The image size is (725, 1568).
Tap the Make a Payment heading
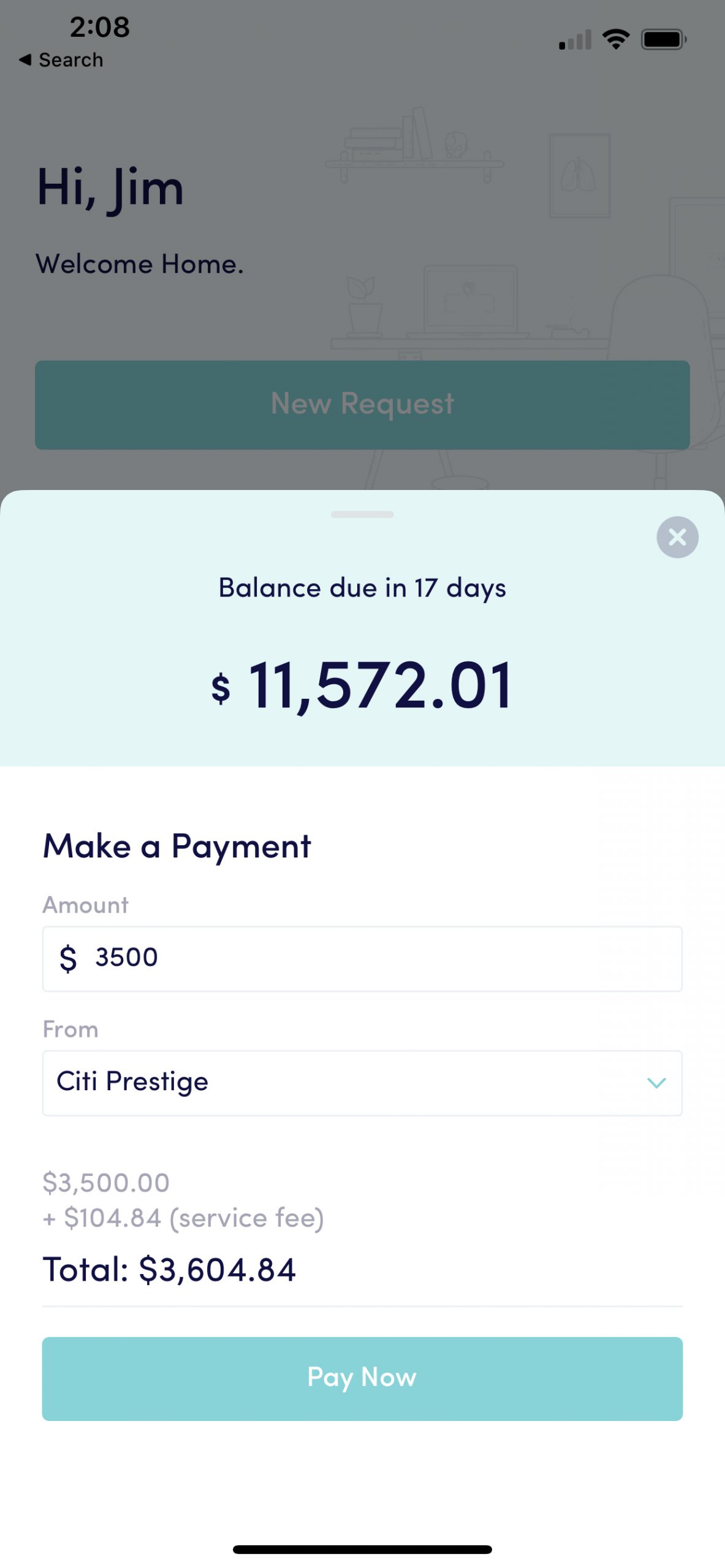(x=177, y=846)
